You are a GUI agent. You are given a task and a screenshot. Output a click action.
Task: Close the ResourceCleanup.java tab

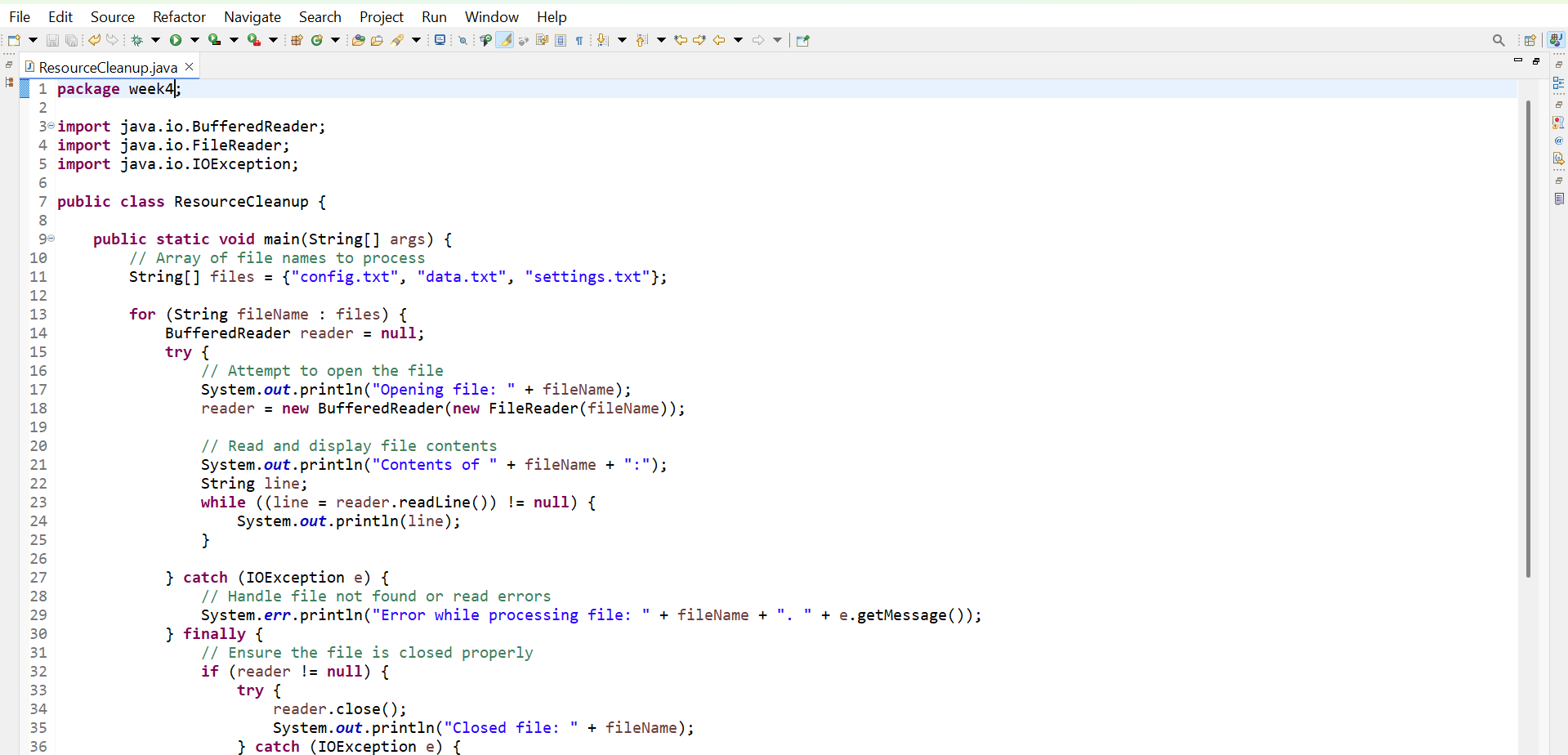coord(190,66)
